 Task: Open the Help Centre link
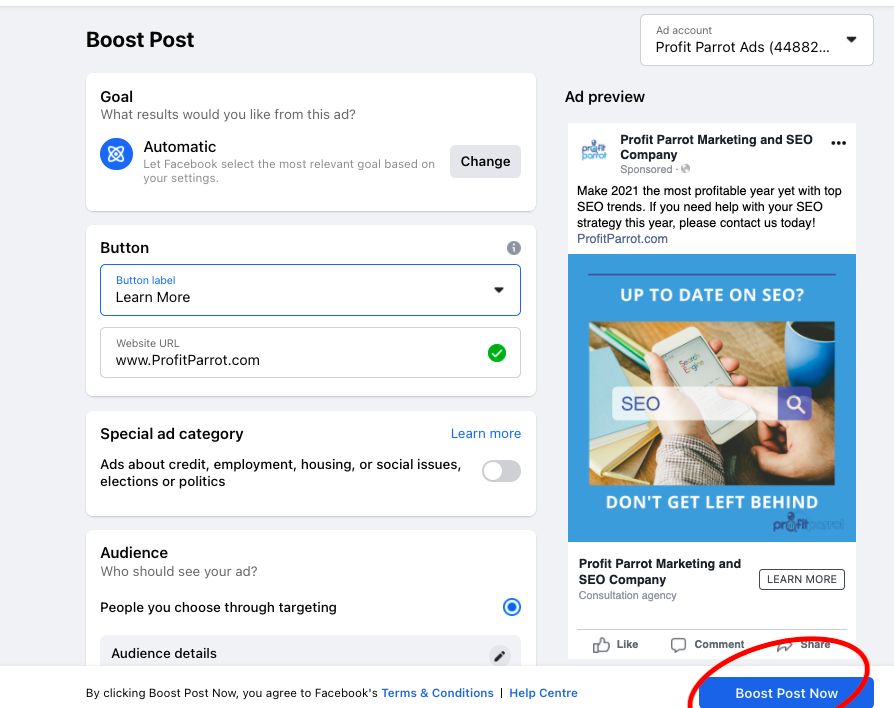(x=543, y=693)
